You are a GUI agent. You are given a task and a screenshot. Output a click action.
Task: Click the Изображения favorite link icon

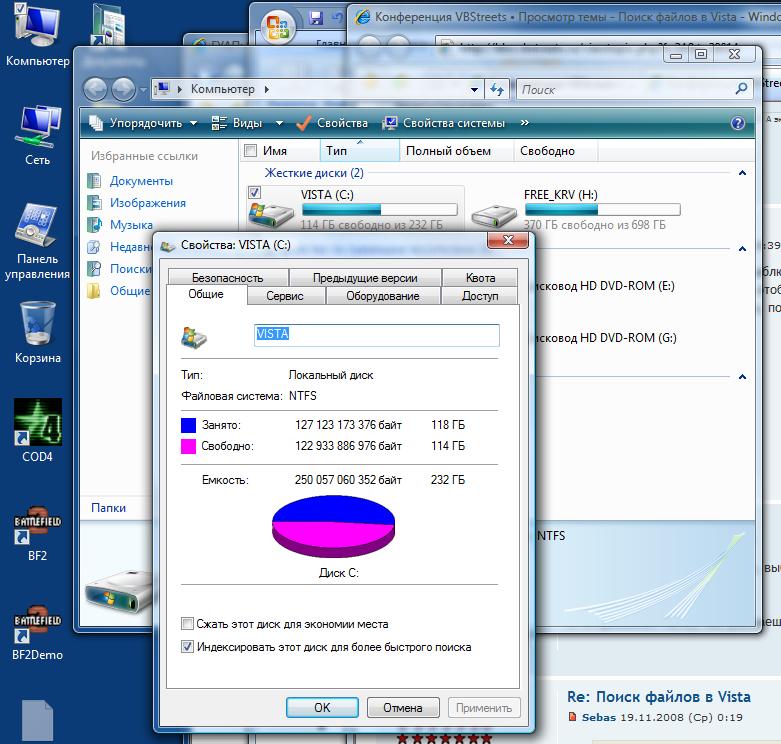(x=94, y=203)
